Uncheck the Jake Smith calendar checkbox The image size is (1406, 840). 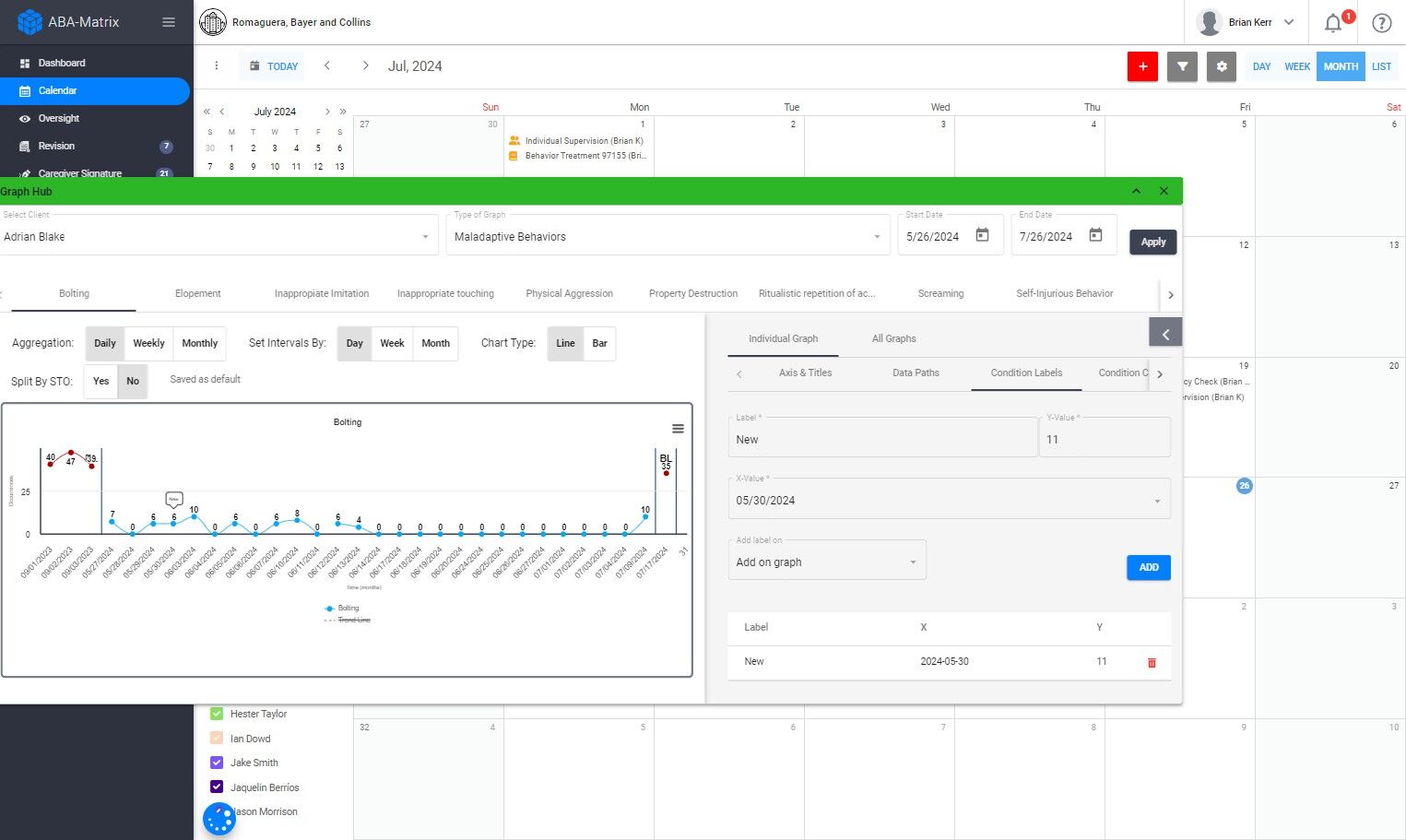(x=216, y=763)
